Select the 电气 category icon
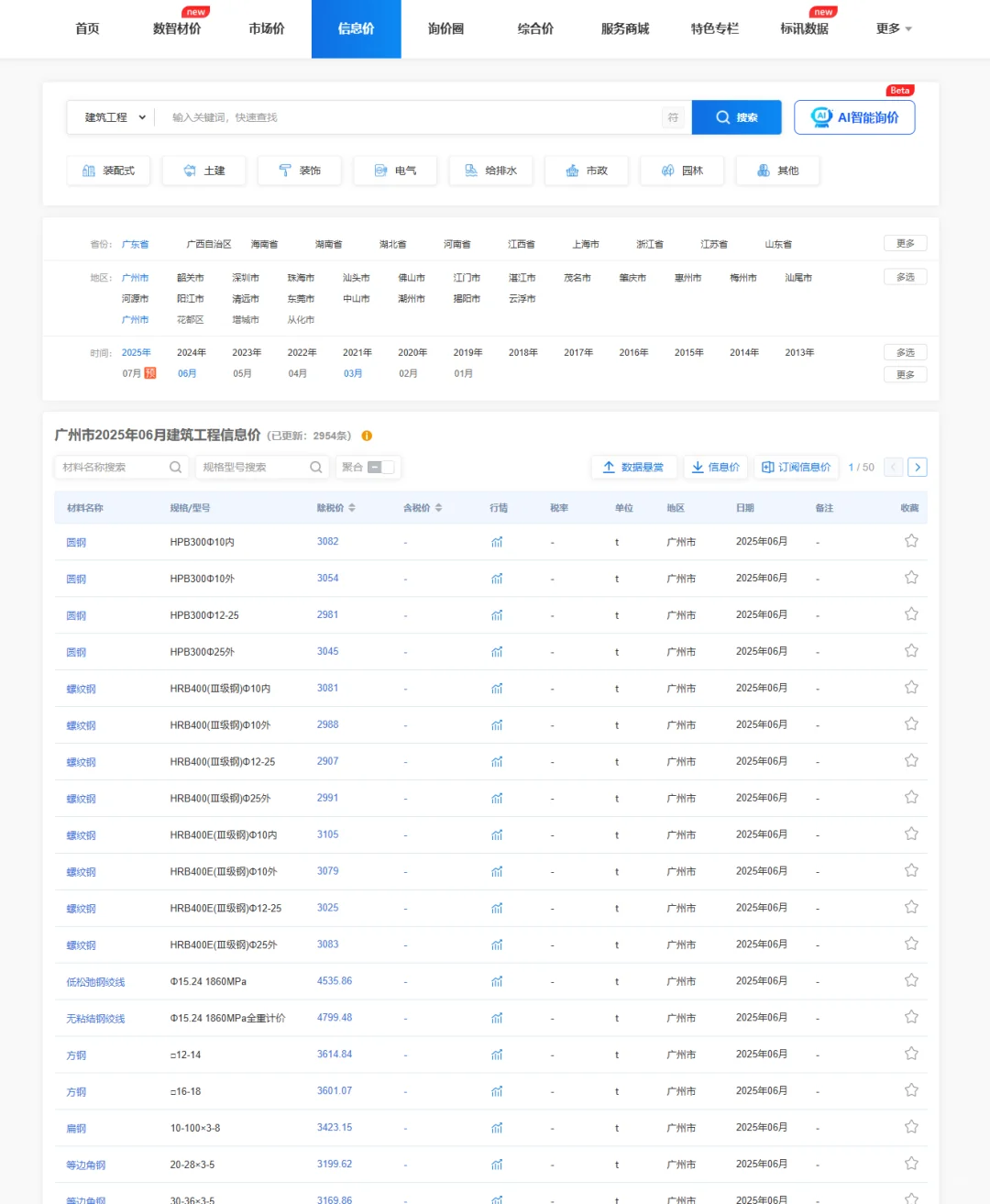 coord(380,170)
